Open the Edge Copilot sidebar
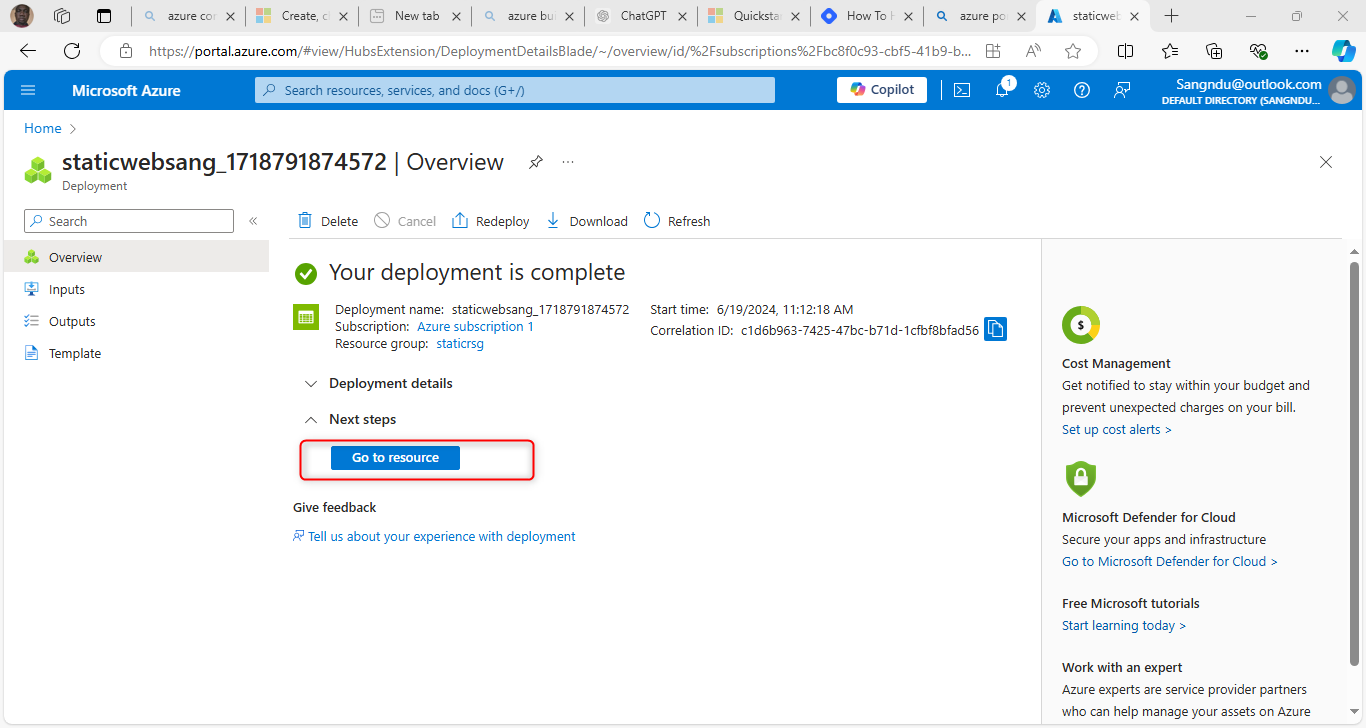 (x=1343, y=51)
